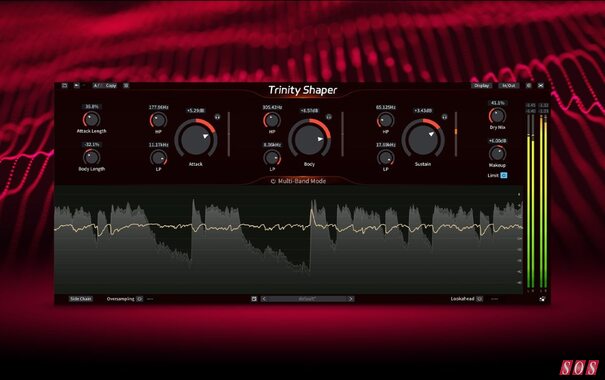Toggle the Lookahead checkbox
The height and width of the screenshot is (380, 605).
pyautogui.click(x=479, y=299)
